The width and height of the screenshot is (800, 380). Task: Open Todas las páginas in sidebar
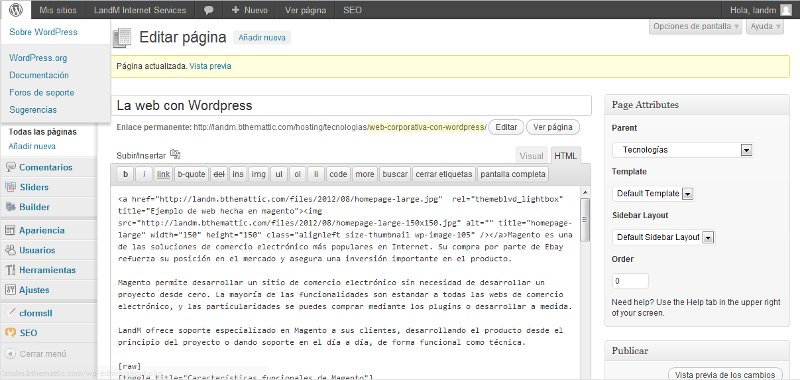pos(43,132)
